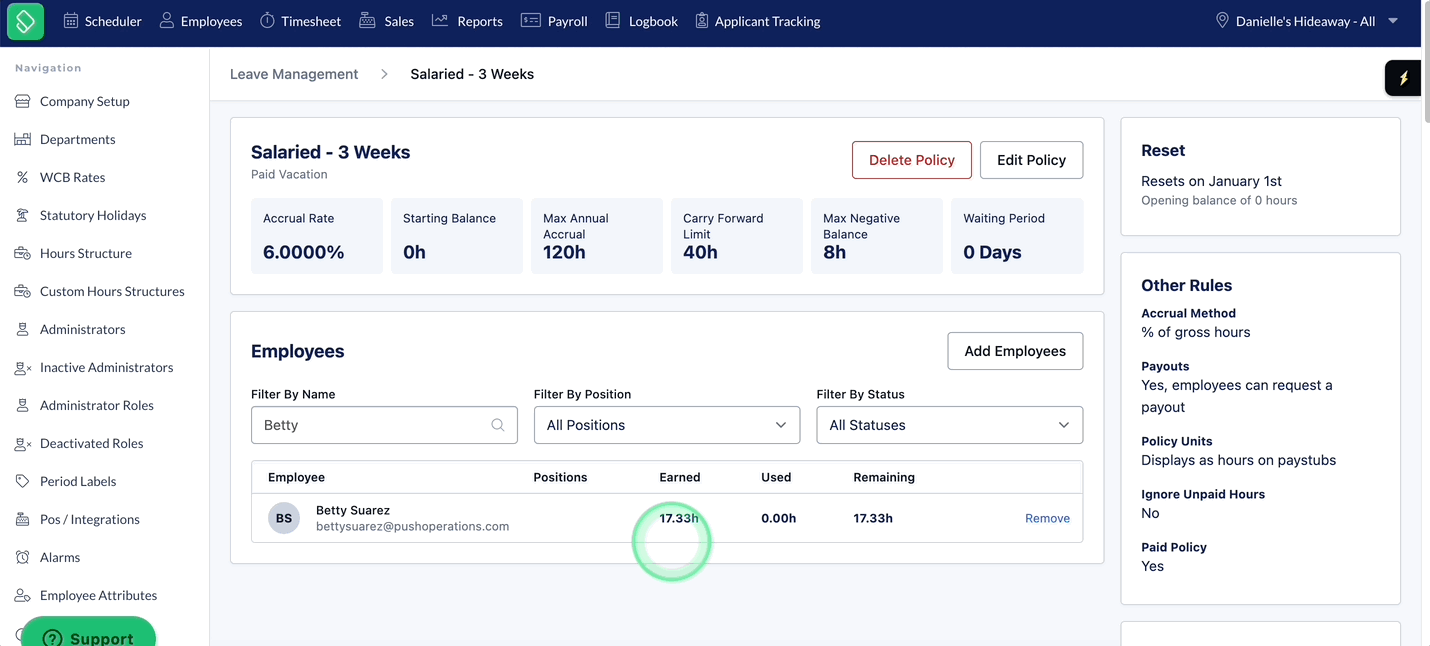The width and height of the screenshot is (1430, 646).
Task: Click the Filter By Name input field
Action: [384, 425]
